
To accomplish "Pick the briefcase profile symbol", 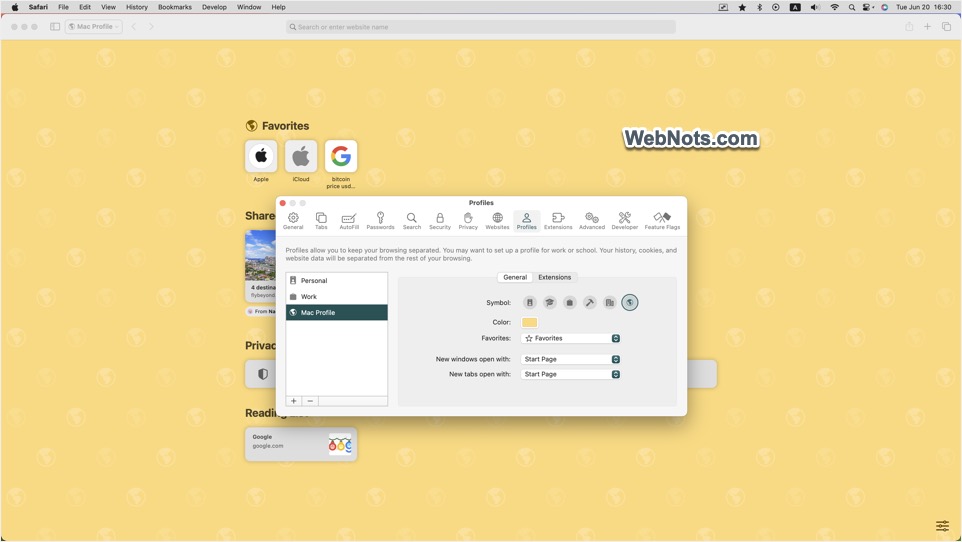I will (x=570, y=303).
